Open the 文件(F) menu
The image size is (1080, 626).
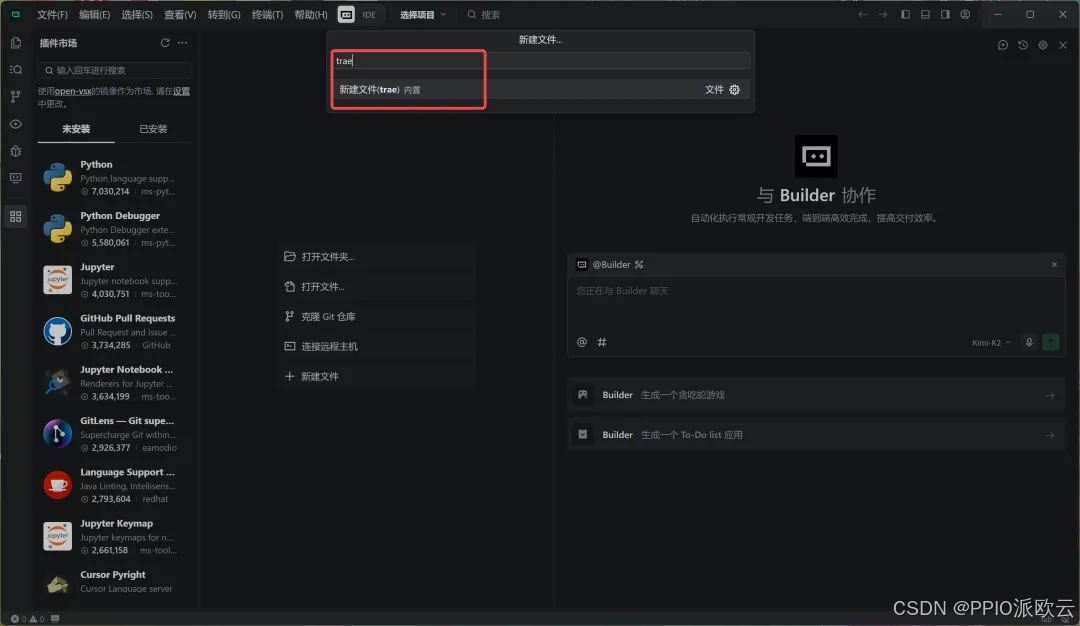click(52, 14)
